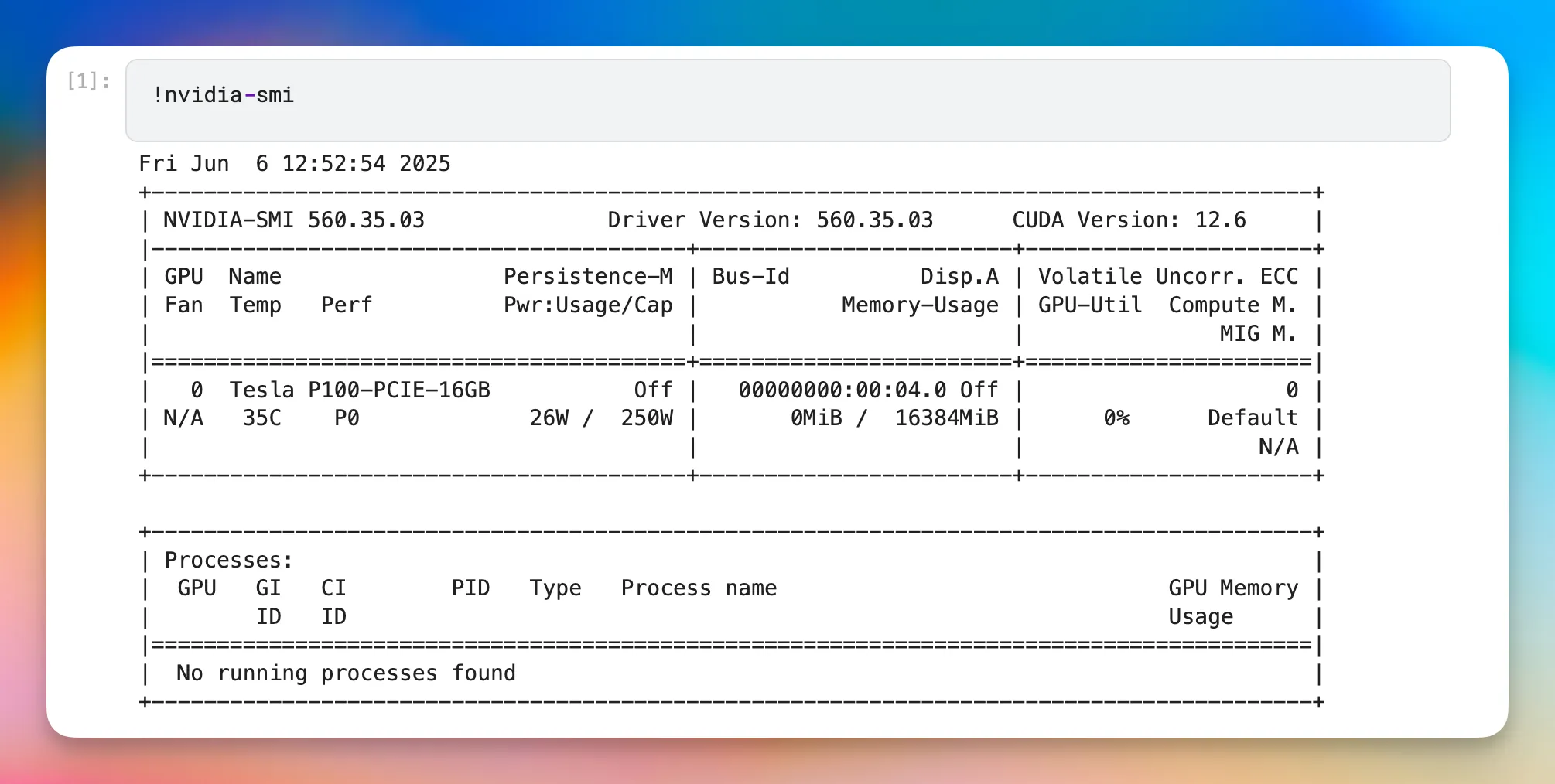
Task: Click the [1]: cell execution prompt
Action: [x=88, y=80]
